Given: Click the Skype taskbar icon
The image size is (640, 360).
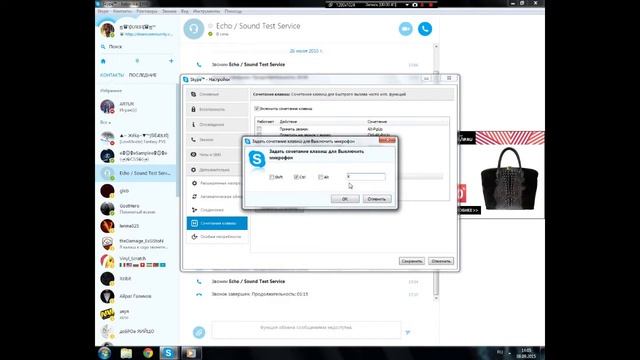Looking at the screenshot, I should (169, 353).
